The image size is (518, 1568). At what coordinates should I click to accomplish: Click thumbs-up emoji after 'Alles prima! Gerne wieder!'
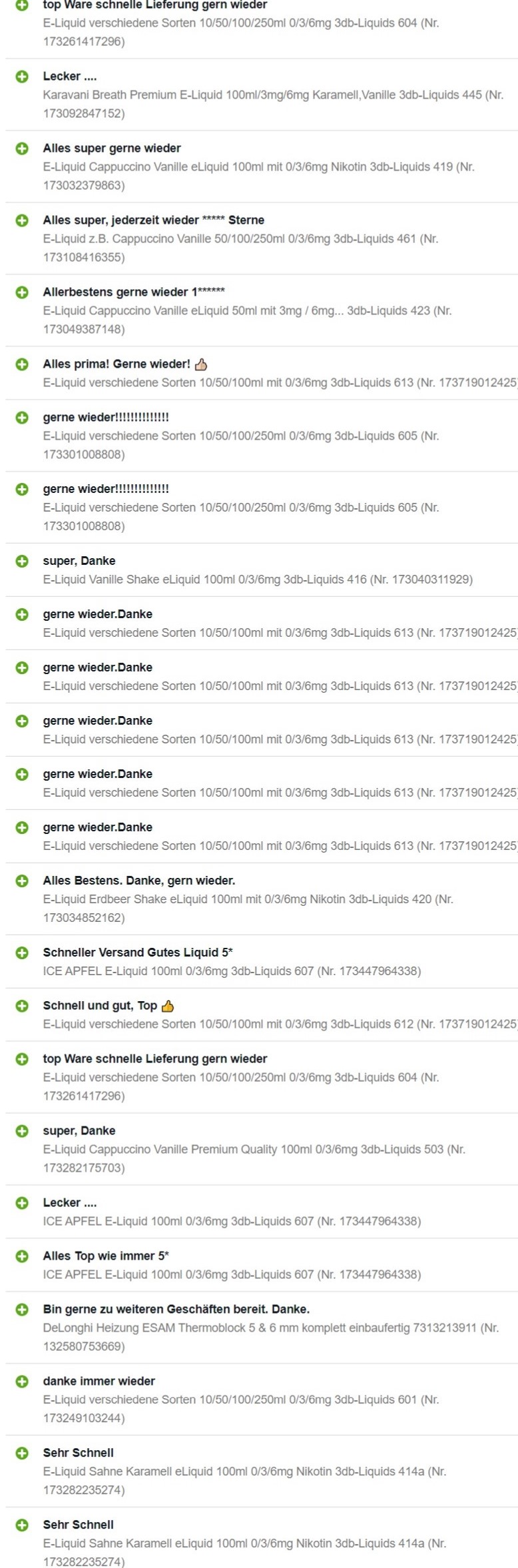(x=201, y=364)
